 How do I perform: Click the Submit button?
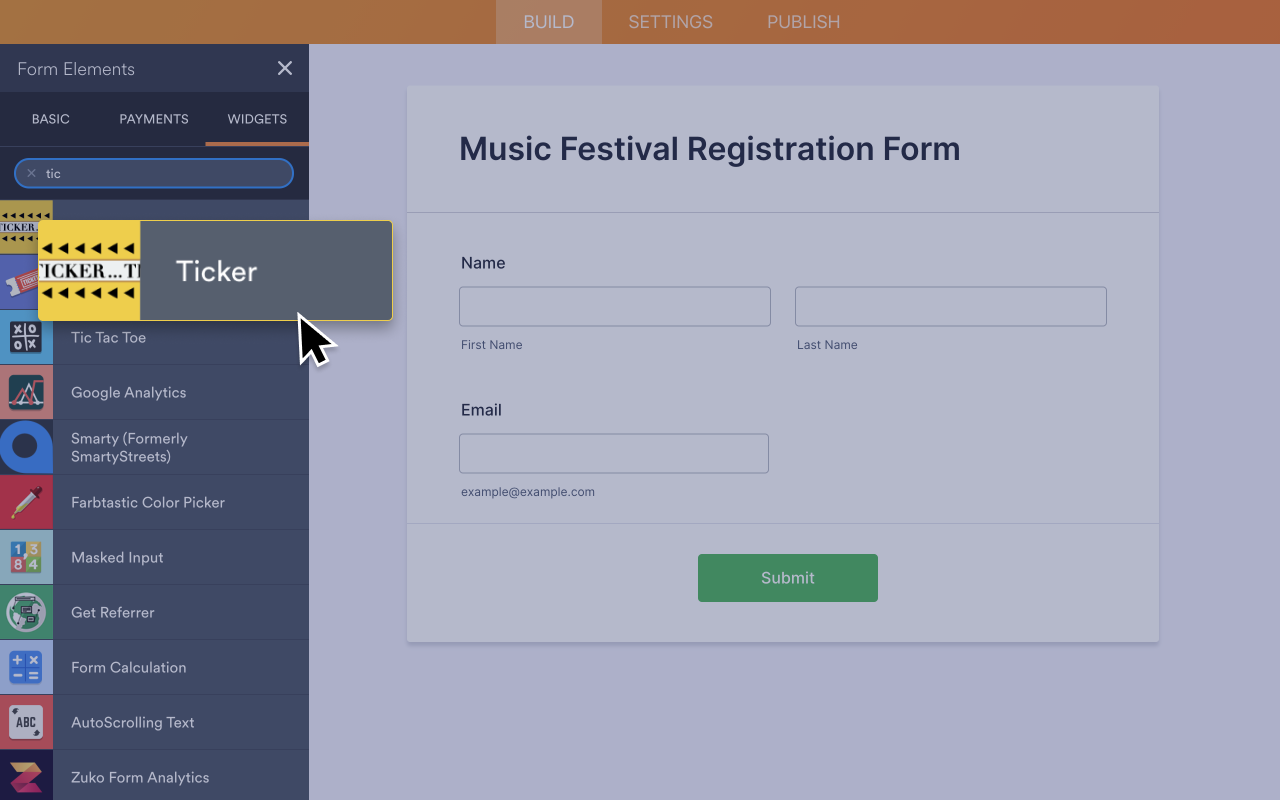787,577
